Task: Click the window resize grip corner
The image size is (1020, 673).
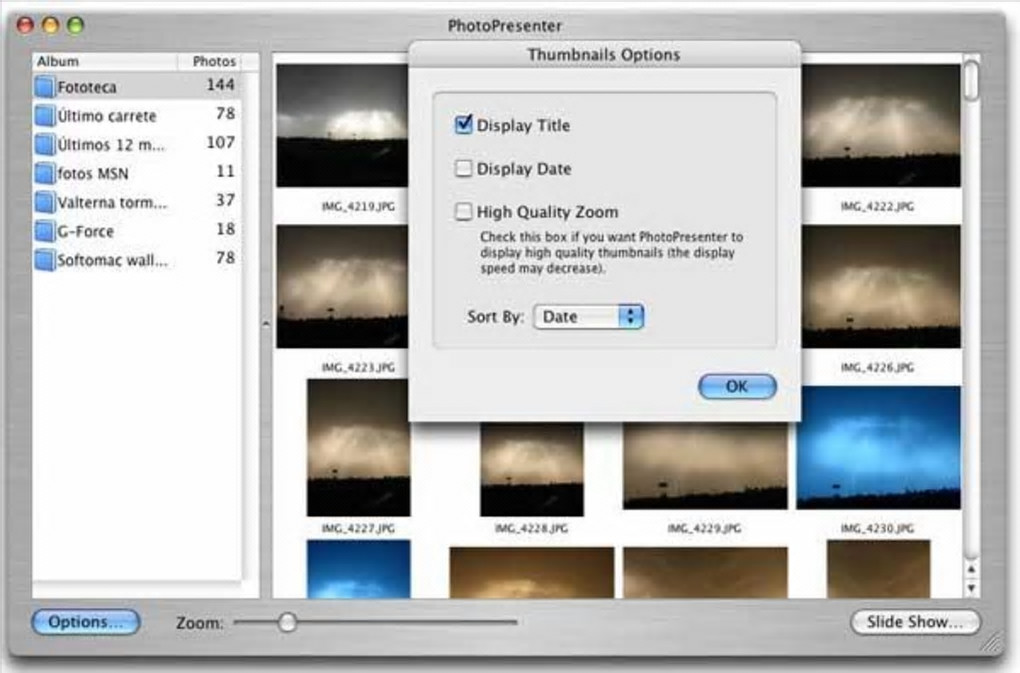Action: (x=993, y=644)
